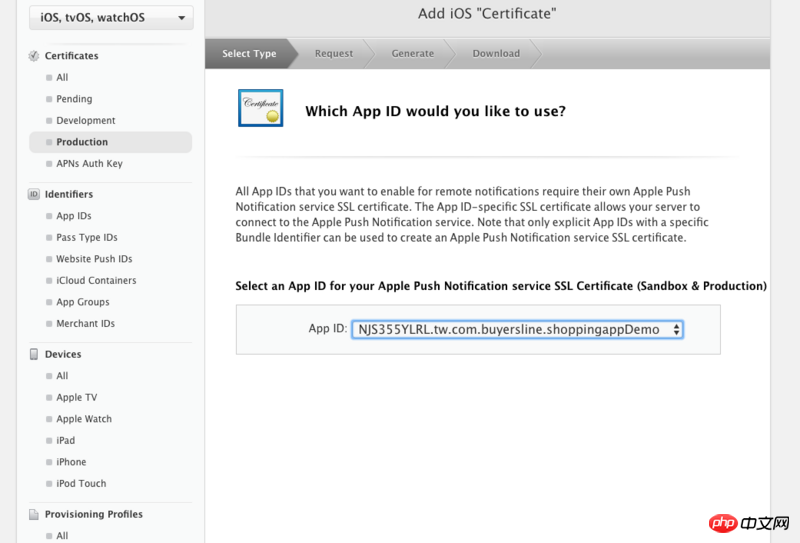Show Pending certificates

click(74, 99)
